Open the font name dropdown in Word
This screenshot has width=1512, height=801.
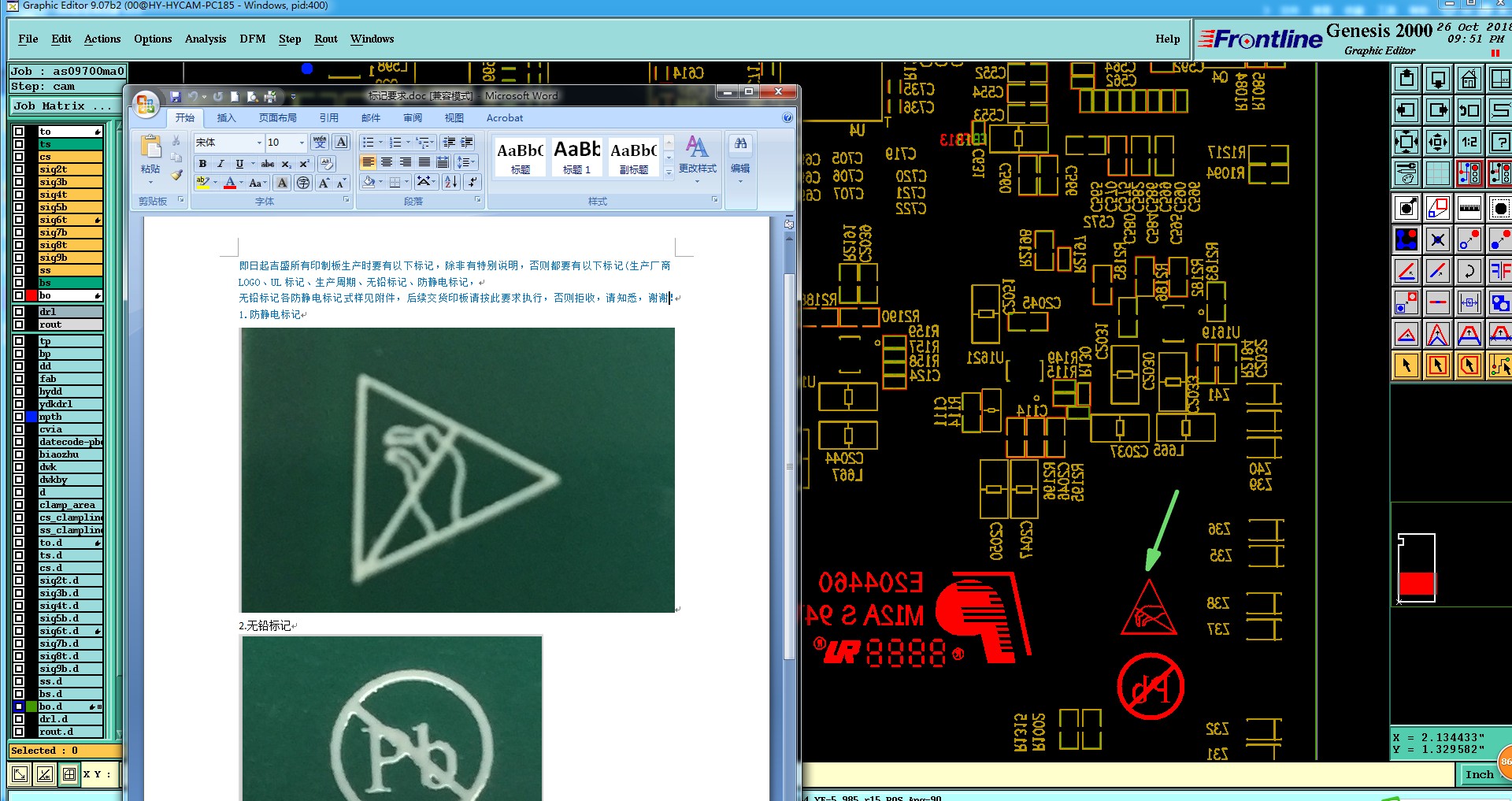click(x=259, y=143)
